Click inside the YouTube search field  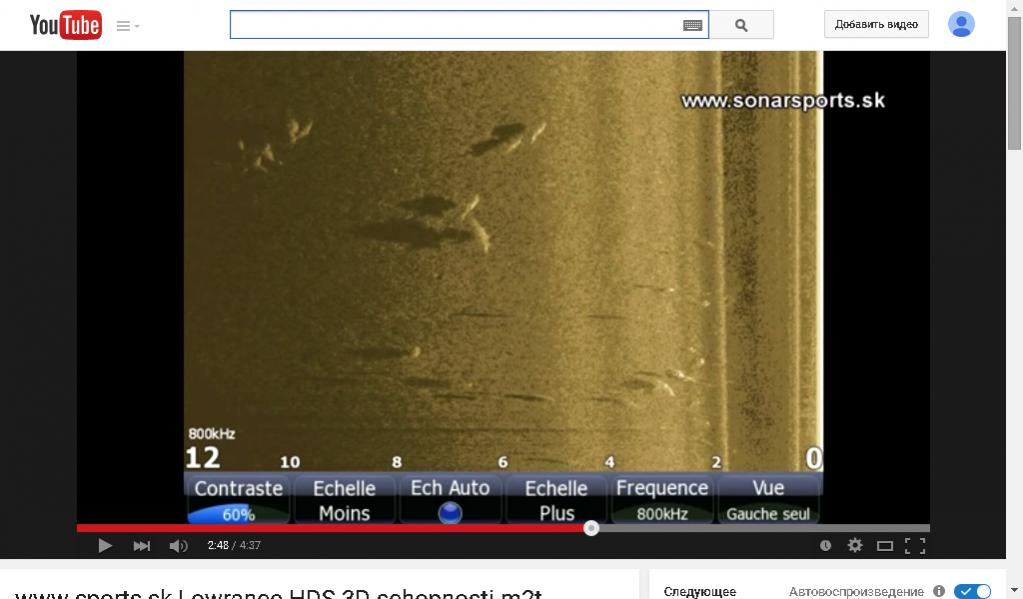[455, 25]
